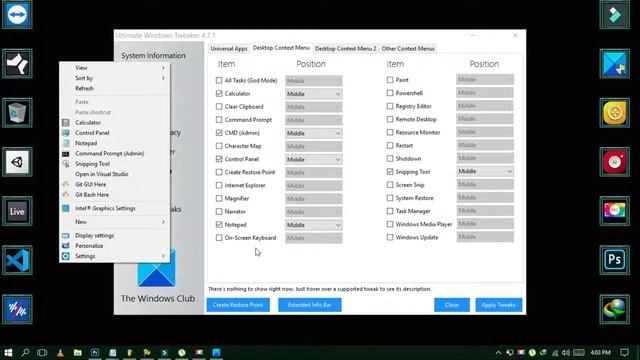Open System Information in the sidebar

coord(153,56)
